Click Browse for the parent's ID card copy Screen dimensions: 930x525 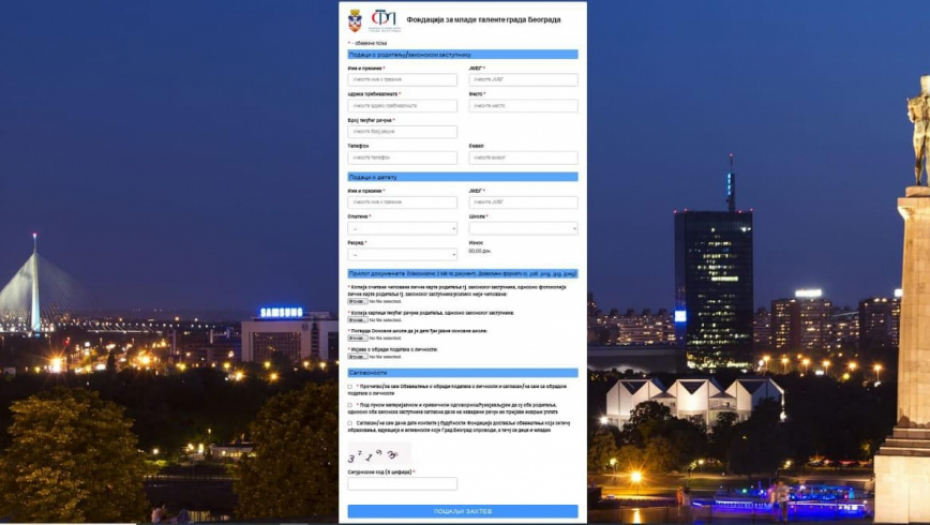tap(357, 301)
